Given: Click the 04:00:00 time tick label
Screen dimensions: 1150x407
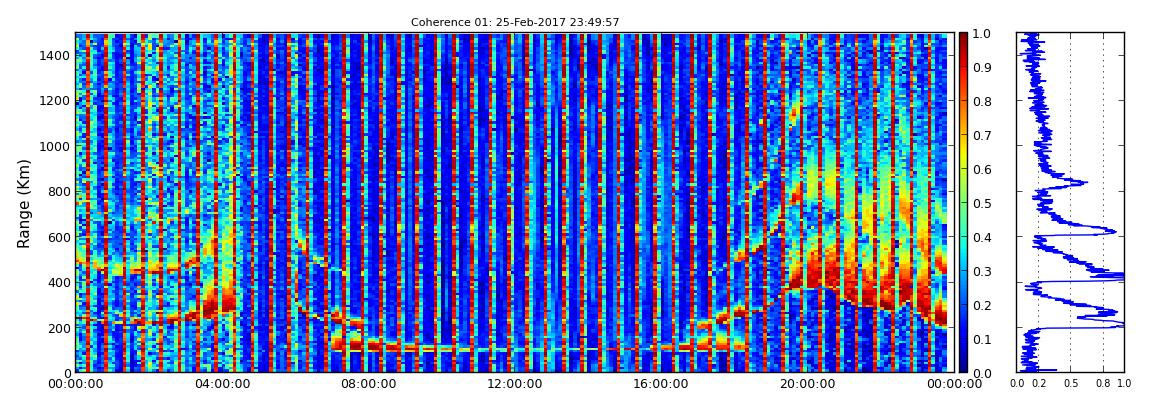Looking at the screenshot, I should (221, 384).
